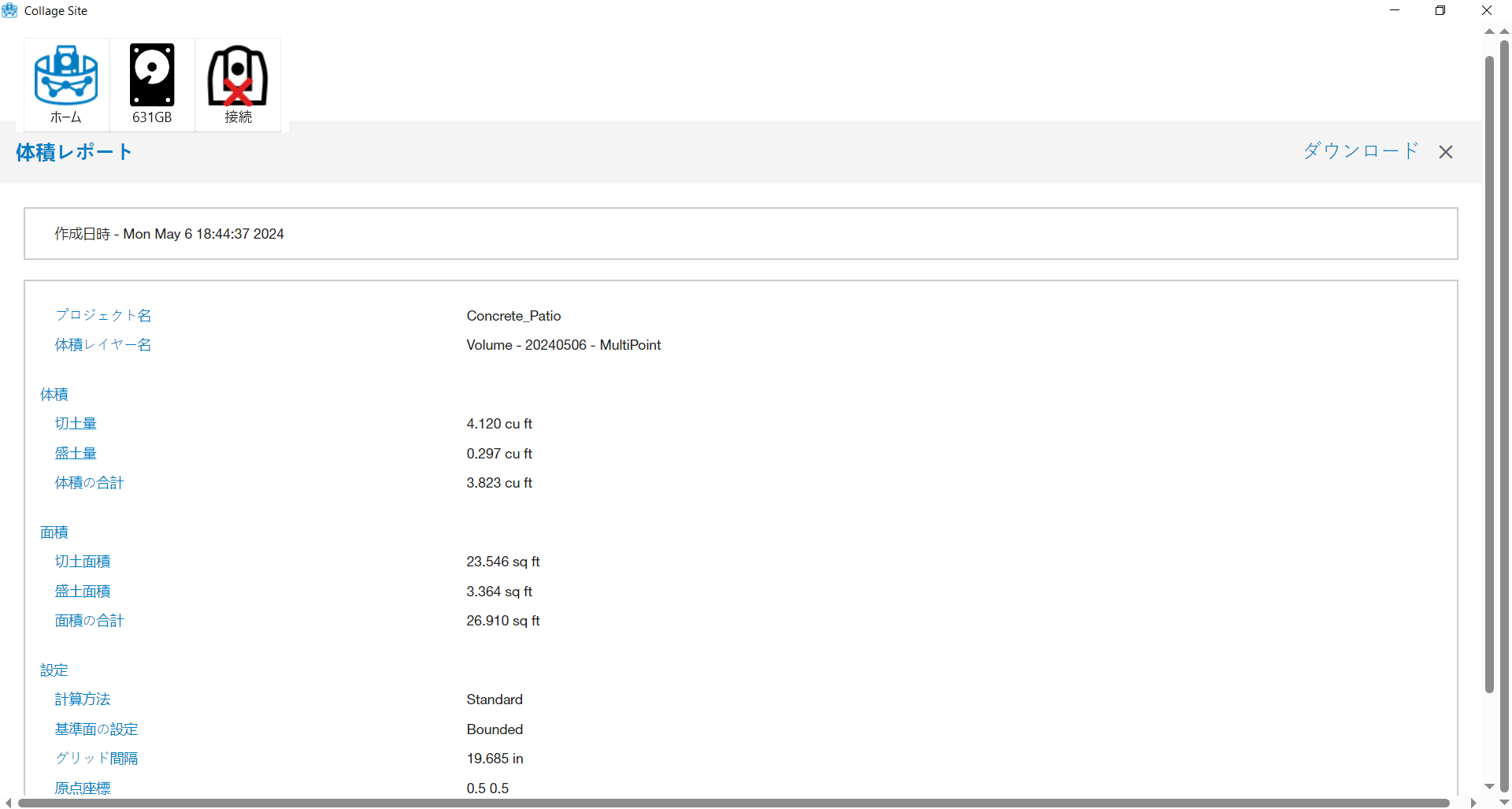Image resolution: width=1512 pixels, height=809 pixels.
Task: Click the Concrete_Patio project name value
Action: [513, 316]
